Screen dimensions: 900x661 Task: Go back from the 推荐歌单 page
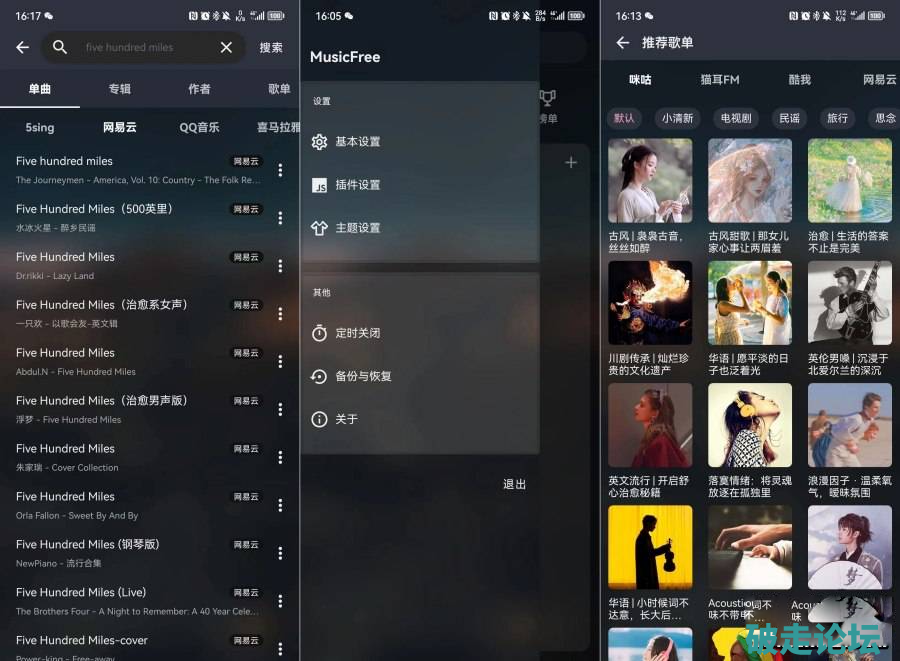pyautogui.click(x=622, y=43)
